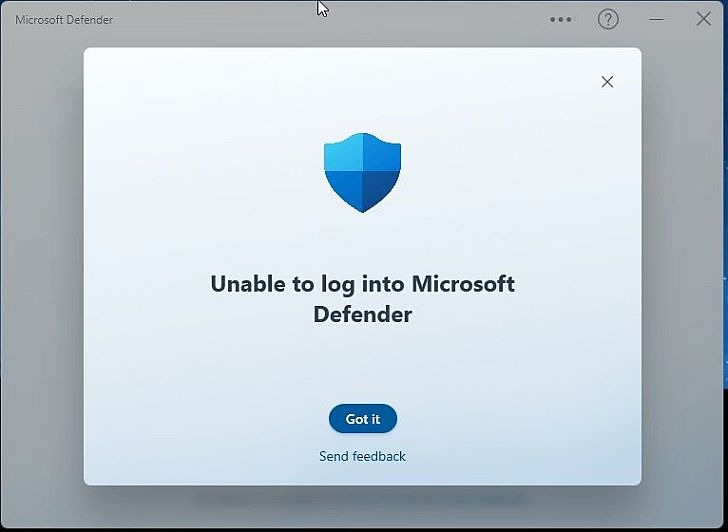728x532 pixels.
Task: Expand the ellipsis menu in title bar
Action: [560, 19]
